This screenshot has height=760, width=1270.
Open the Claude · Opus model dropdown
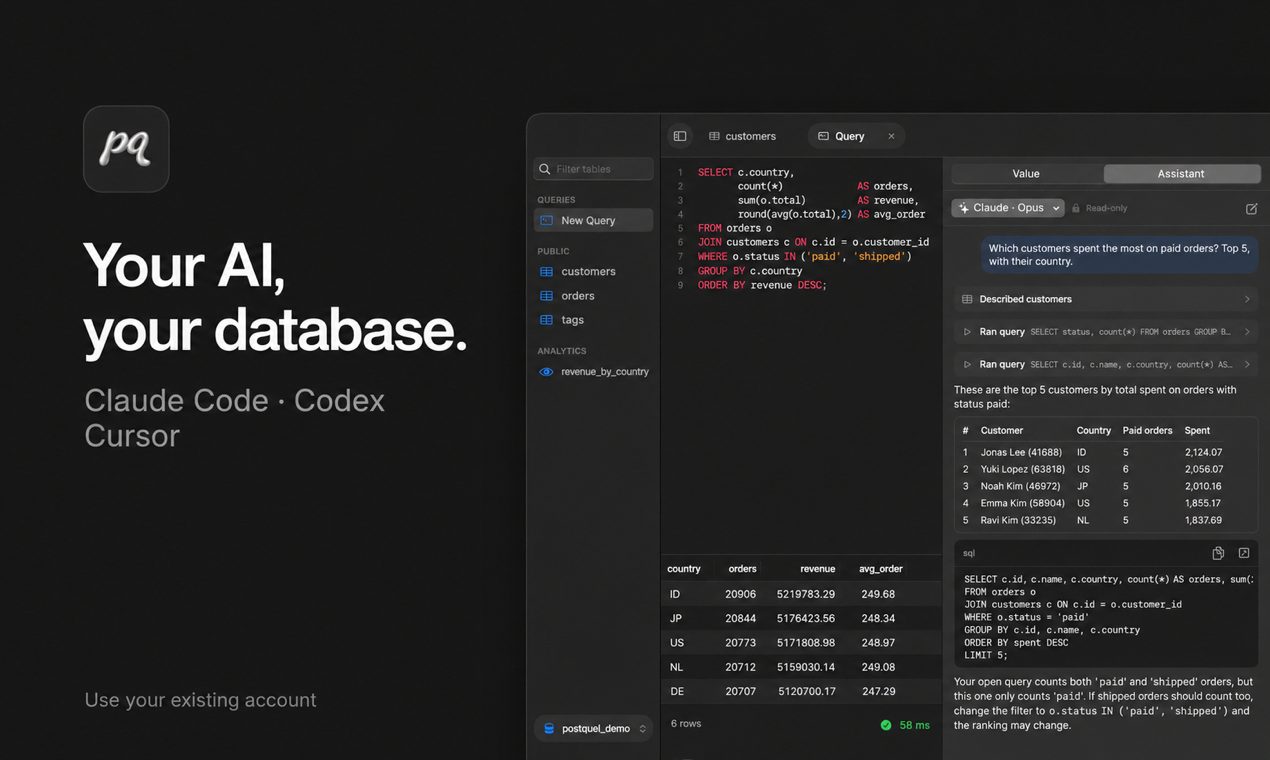coord(1008,208)
